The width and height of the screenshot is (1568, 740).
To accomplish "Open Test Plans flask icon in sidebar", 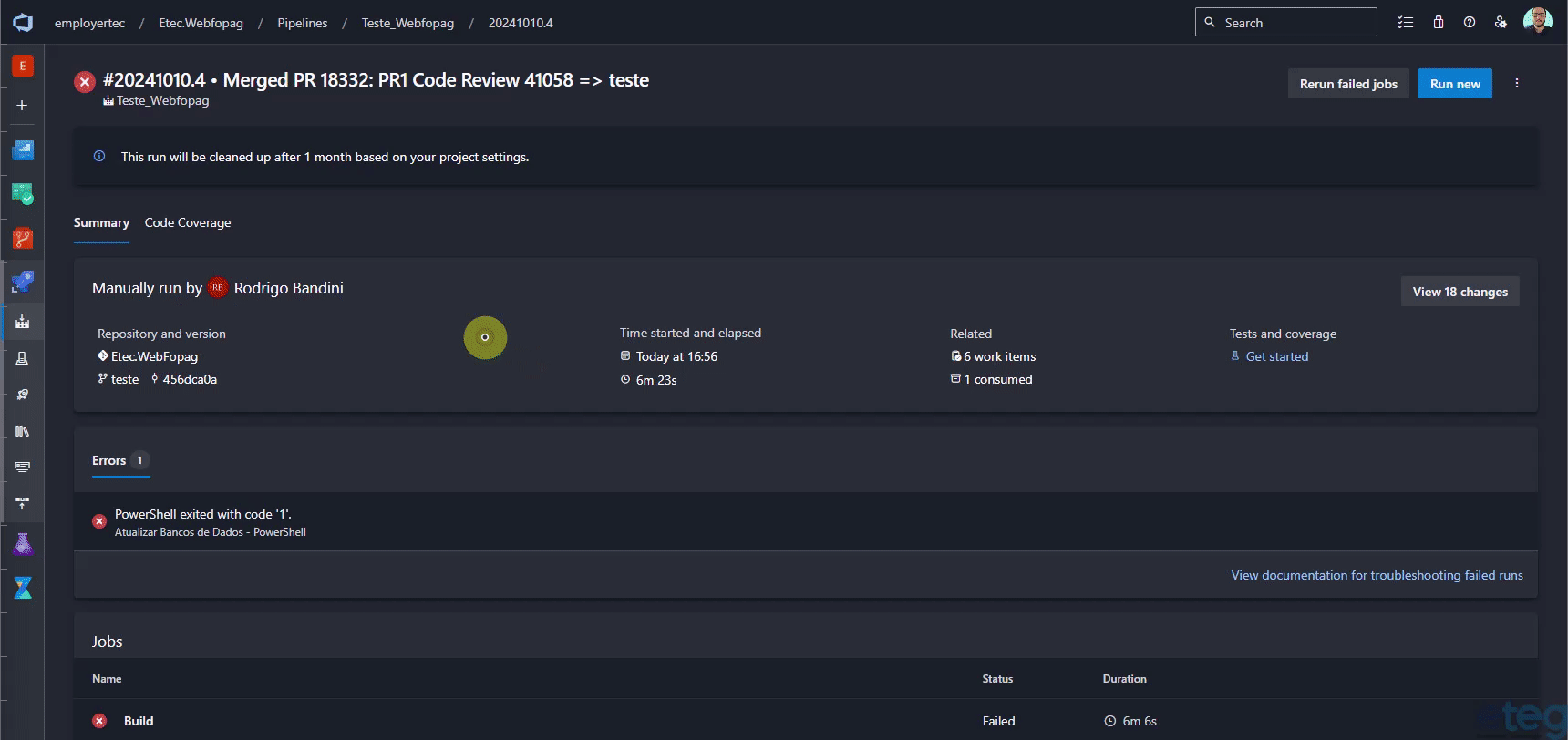I will [23, 544].
